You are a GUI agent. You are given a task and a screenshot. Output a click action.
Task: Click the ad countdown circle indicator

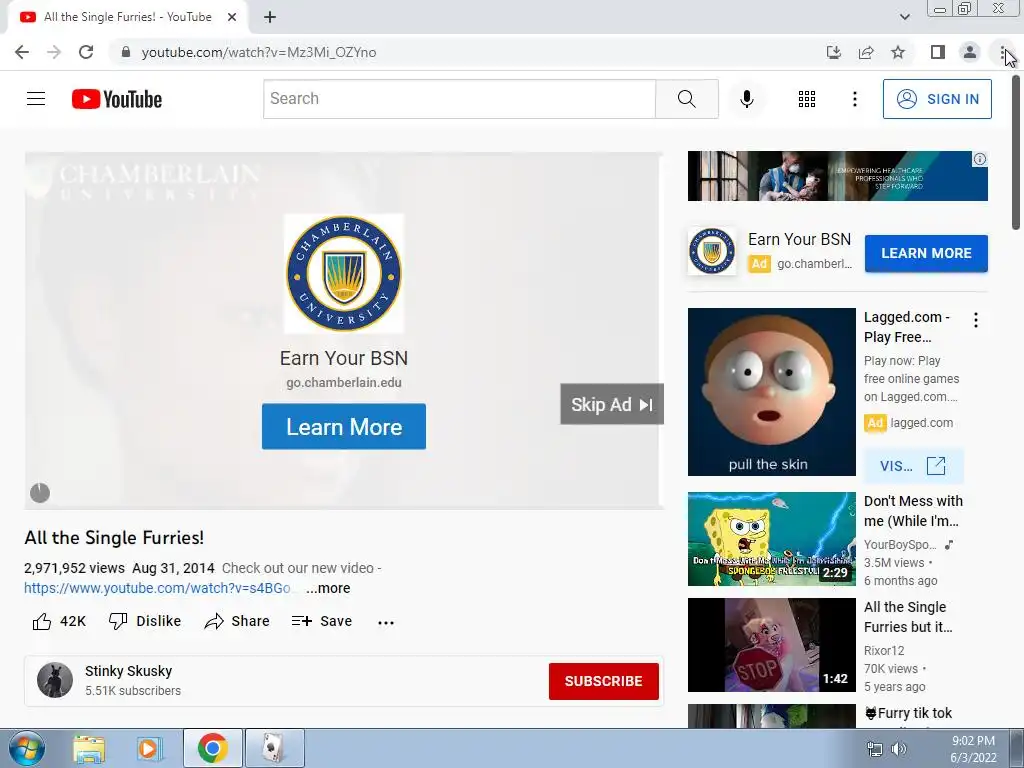point(40,493)
